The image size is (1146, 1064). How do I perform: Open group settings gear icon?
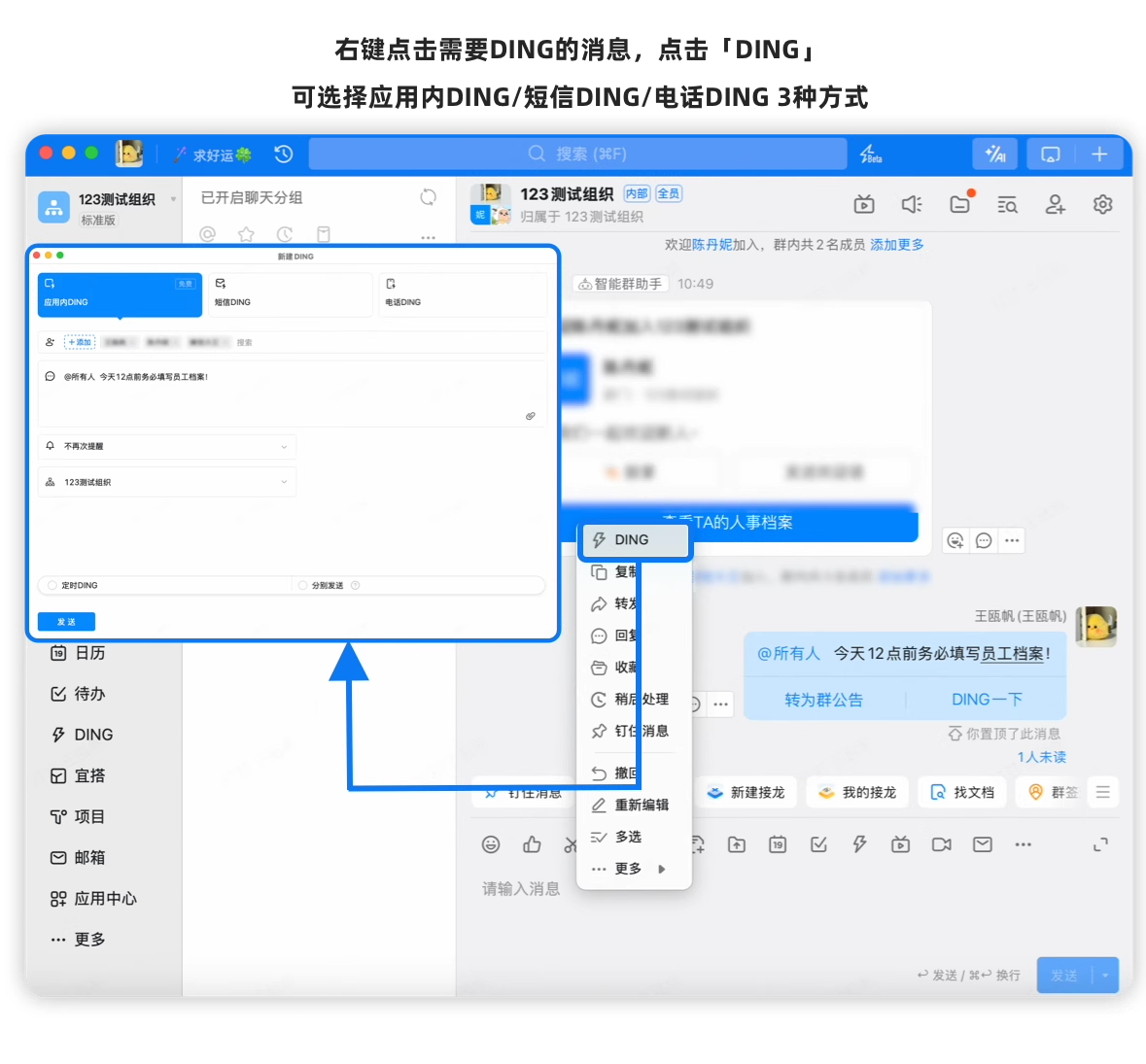tap(1102, 205)
